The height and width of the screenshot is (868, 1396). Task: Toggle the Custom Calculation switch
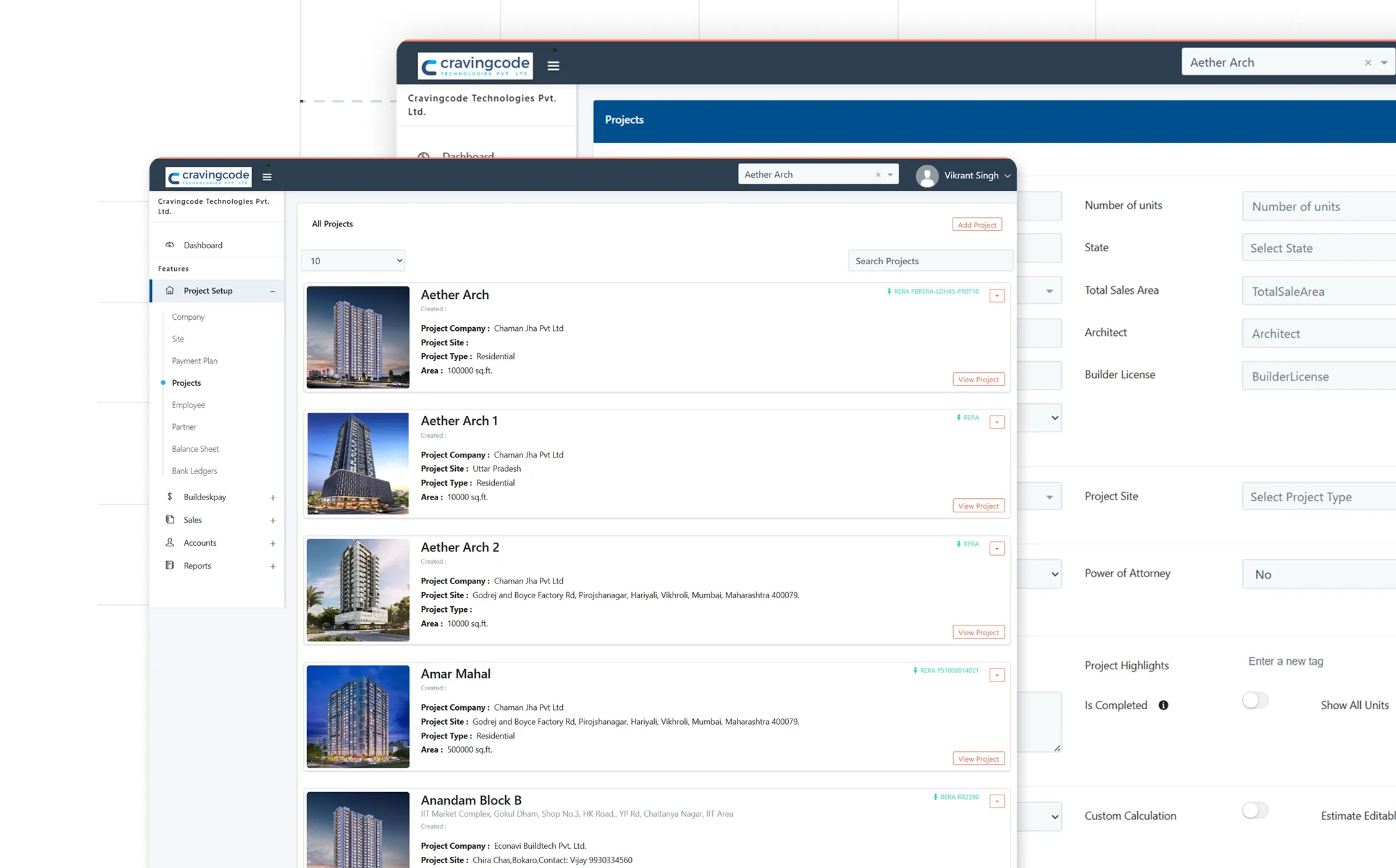(x=1255, y=811)
